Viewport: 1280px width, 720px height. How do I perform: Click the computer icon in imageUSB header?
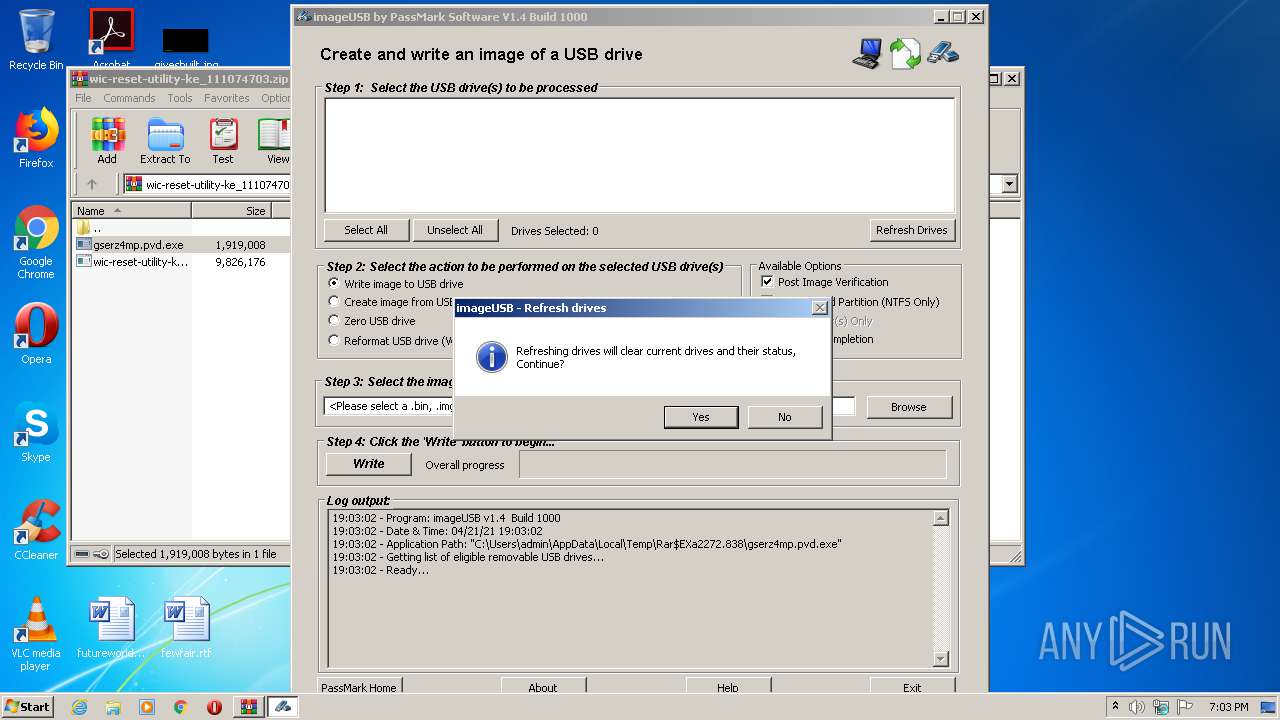coord(867,53)
